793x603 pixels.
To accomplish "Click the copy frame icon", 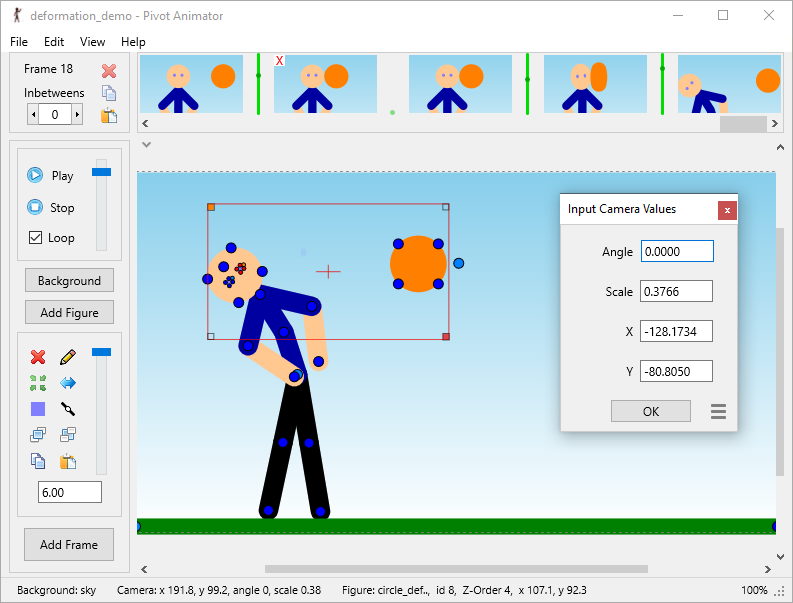I will [x=109, y=93].
